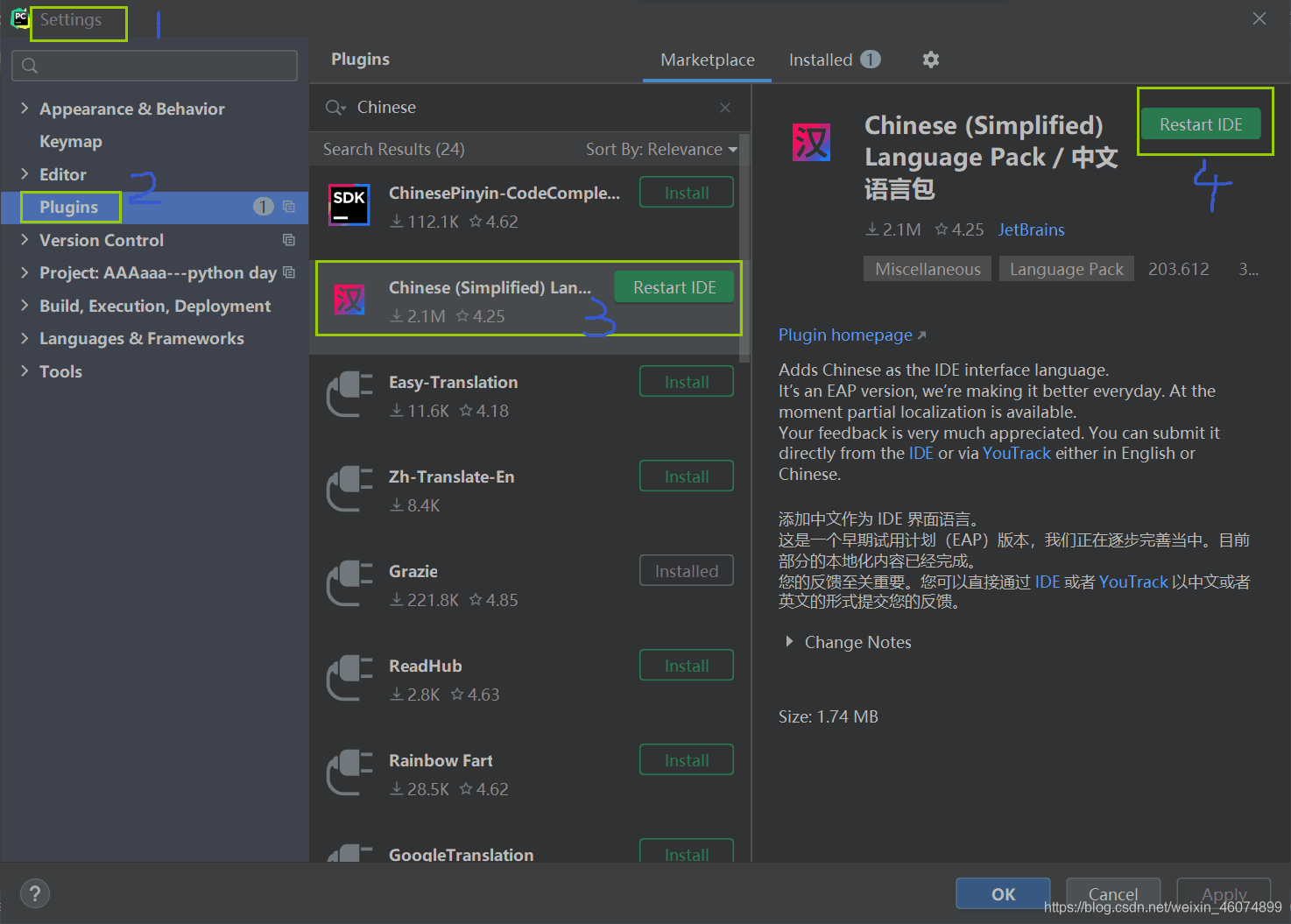Expand Languages & Frameworks node
1291x924 pixels.
tap(25, 338)
